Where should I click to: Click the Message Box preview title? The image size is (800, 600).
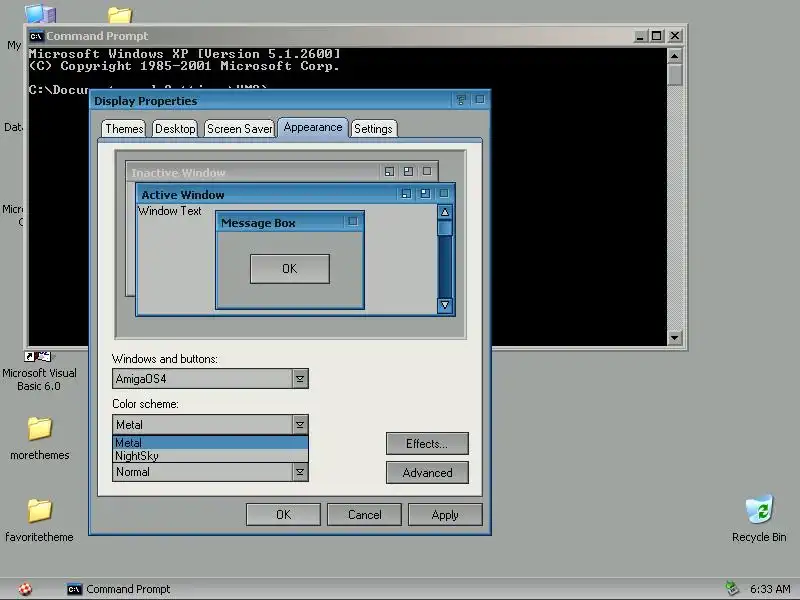[x=258, y=223]
